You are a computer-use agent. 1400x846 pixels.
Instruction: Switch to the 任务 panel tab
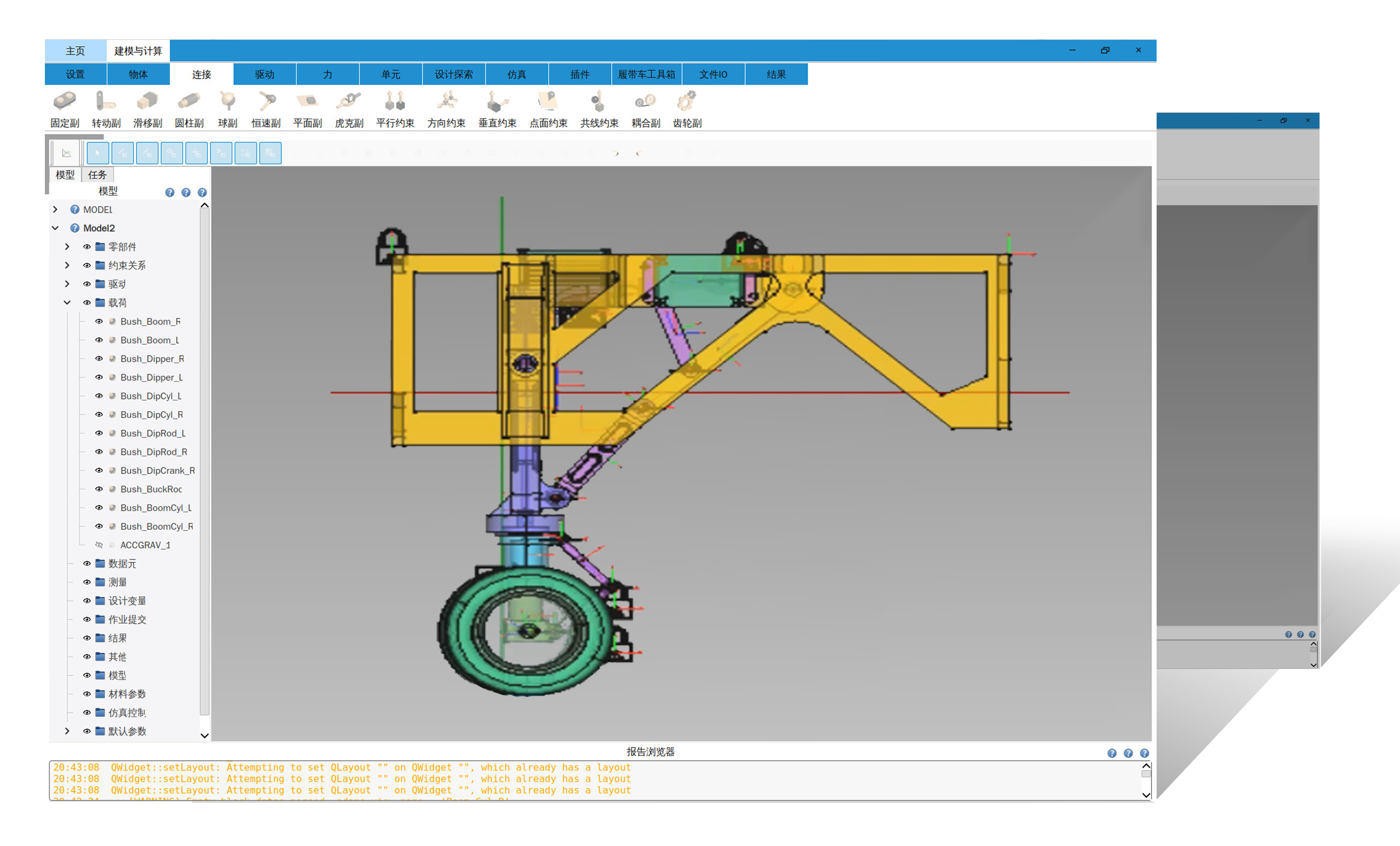coord(97,175)
